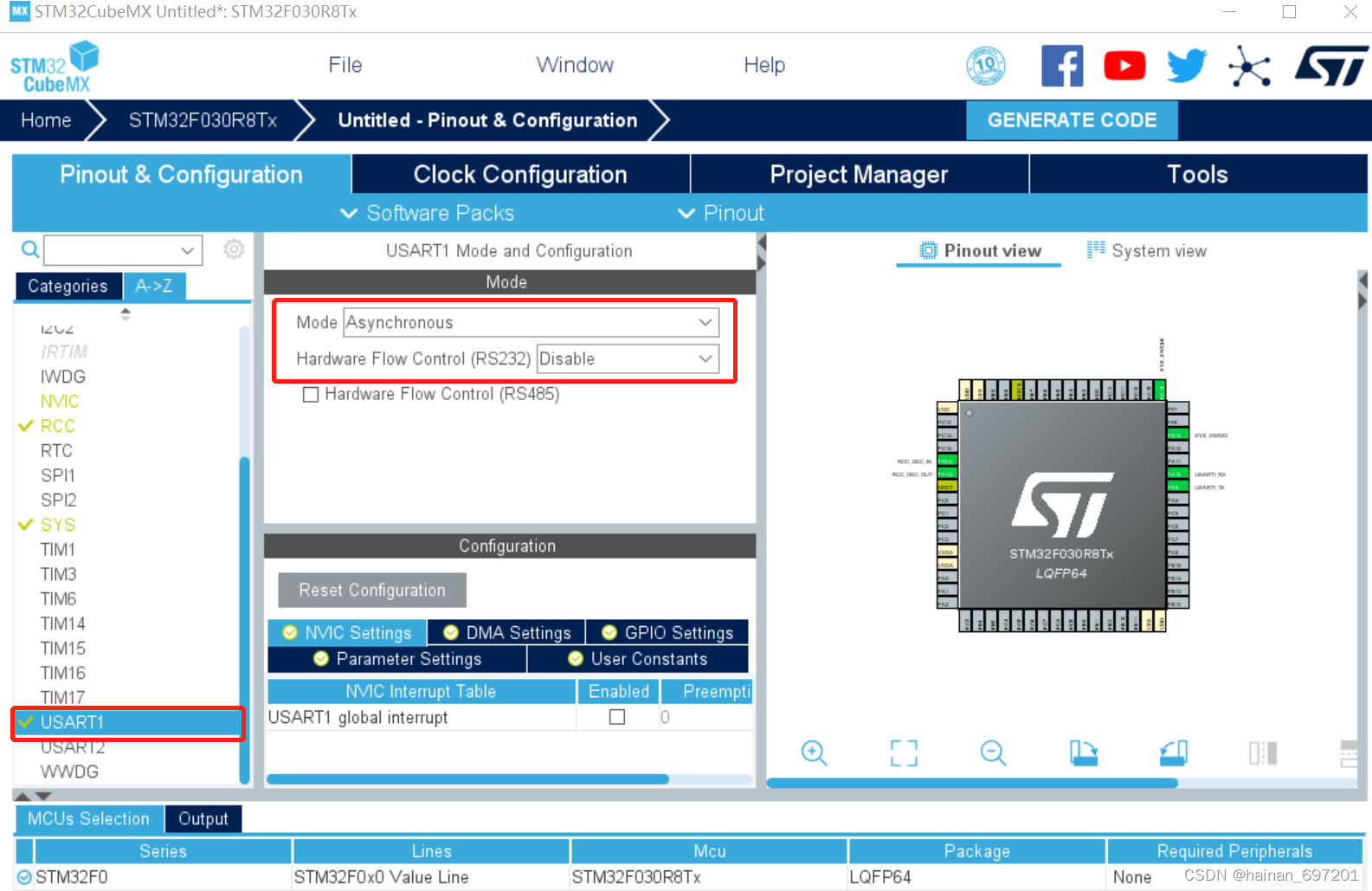The width and height of the screenshot is (1372, 891).
Task: Enable Hardware Flow Control (RS485) checkbox
Action: [311, 395]
